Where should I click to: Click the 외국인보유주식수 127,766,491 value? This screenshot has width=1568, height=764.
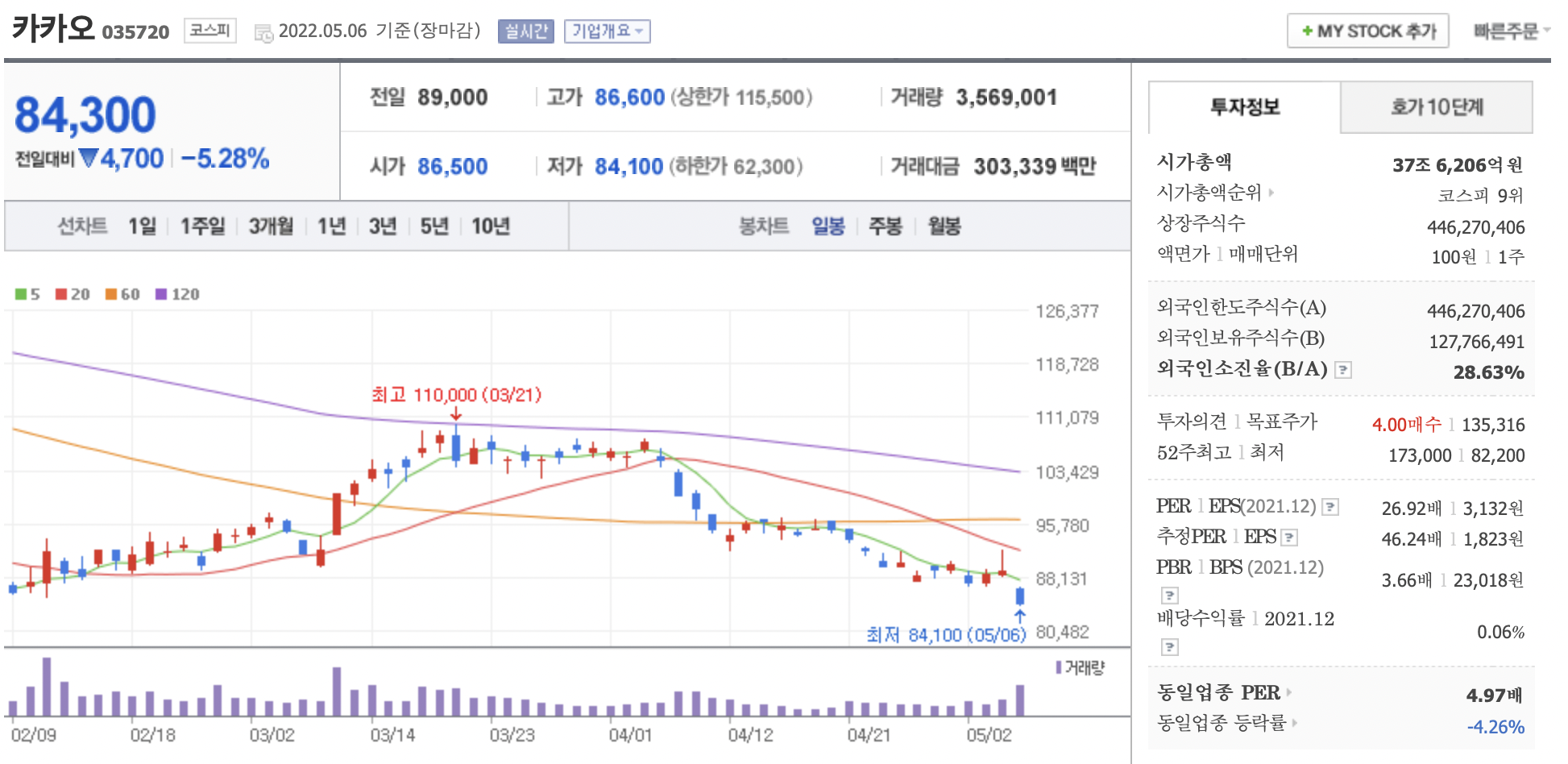pos(1477,342)
